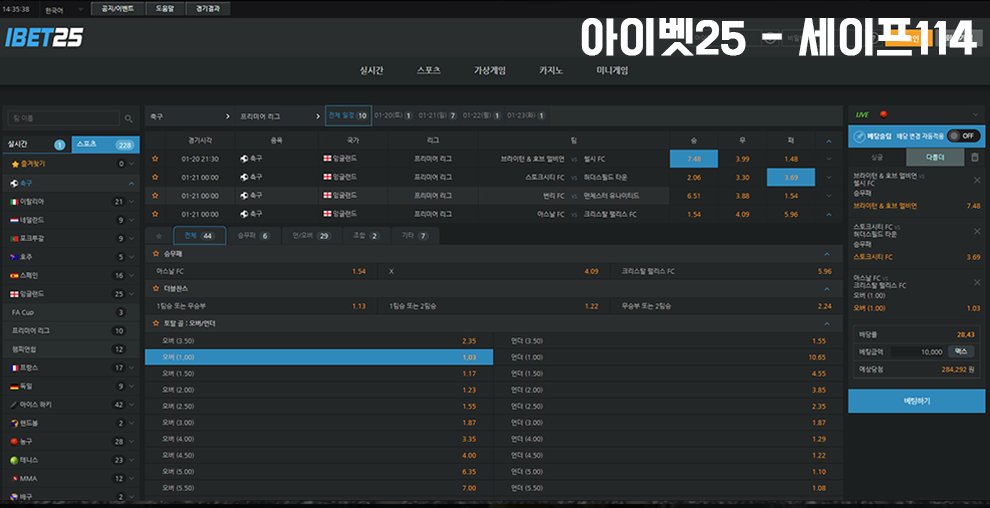
Task: Open FA Cup in the sidebar
Action: (71, 312)
